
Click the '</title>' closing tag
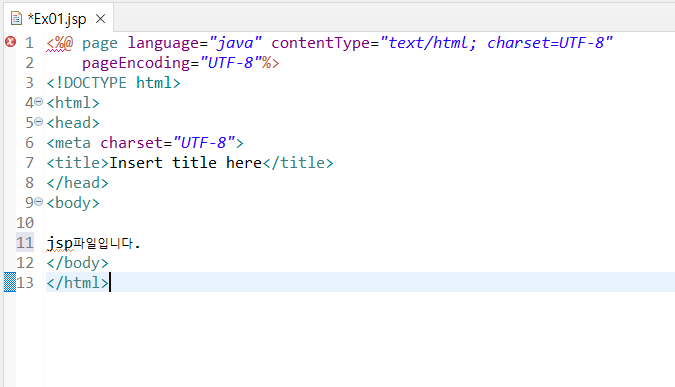tap(298, 163)
